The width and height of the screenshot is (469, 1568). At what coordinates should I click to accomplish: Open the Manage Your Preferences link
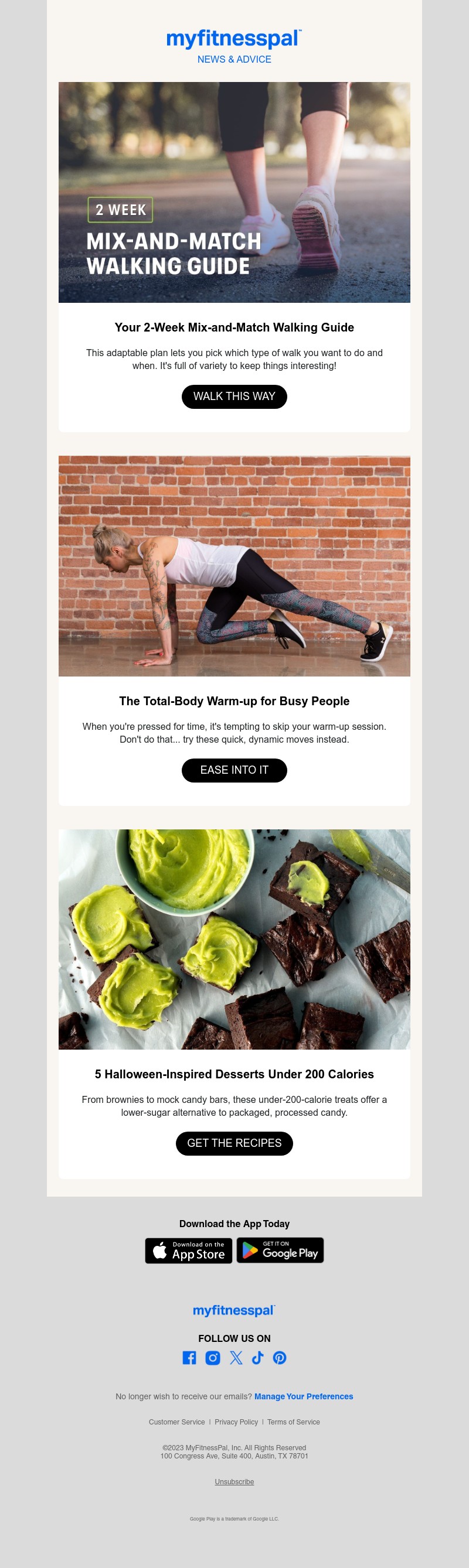(303, 1396)
